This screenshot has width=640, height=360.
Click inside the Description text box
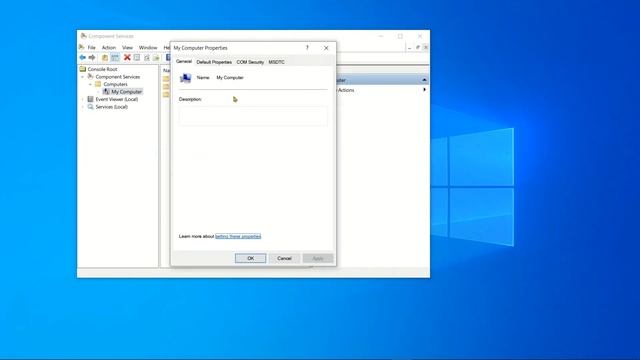click(253, 116)
